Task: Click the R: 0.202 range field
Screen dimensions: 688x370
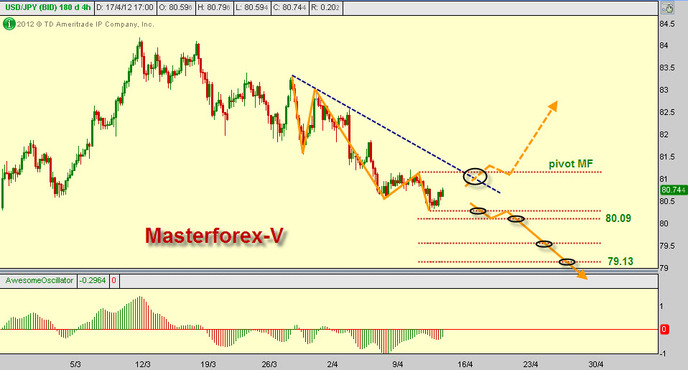Action: coord(325,7)
